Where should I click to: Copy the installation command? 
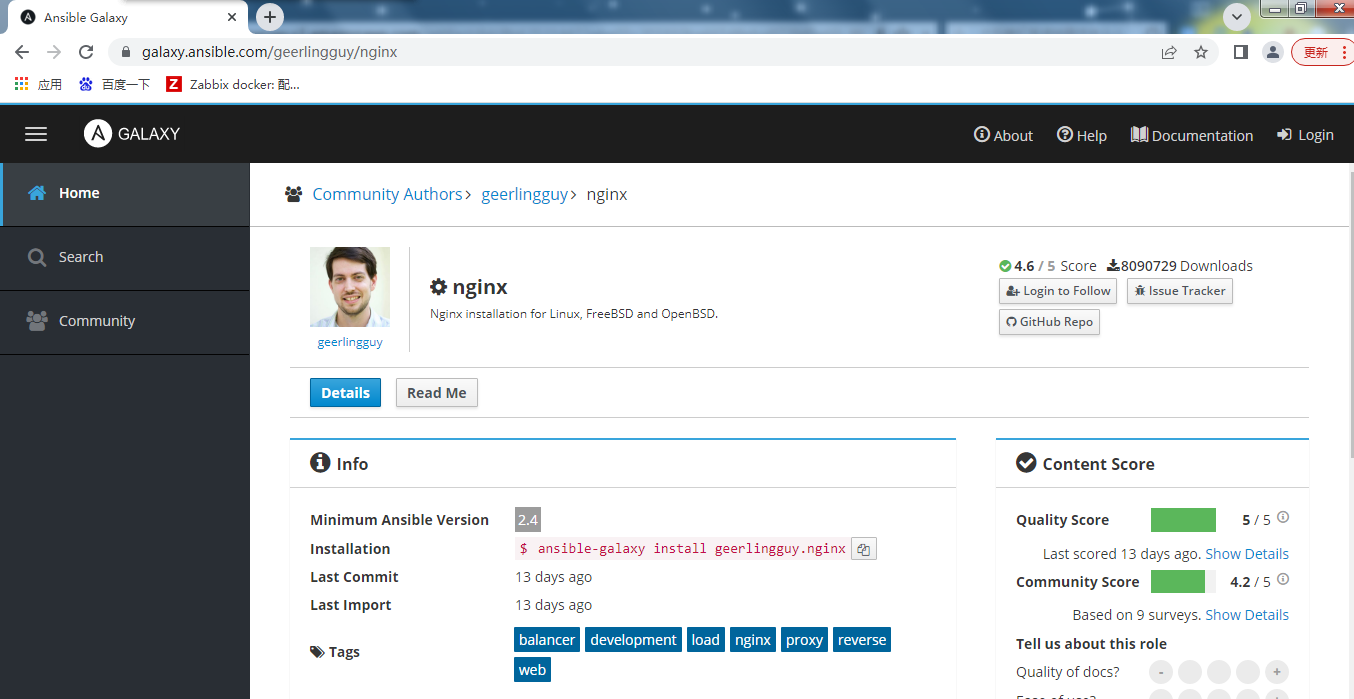pyautogui.click(x=864, y=549)
